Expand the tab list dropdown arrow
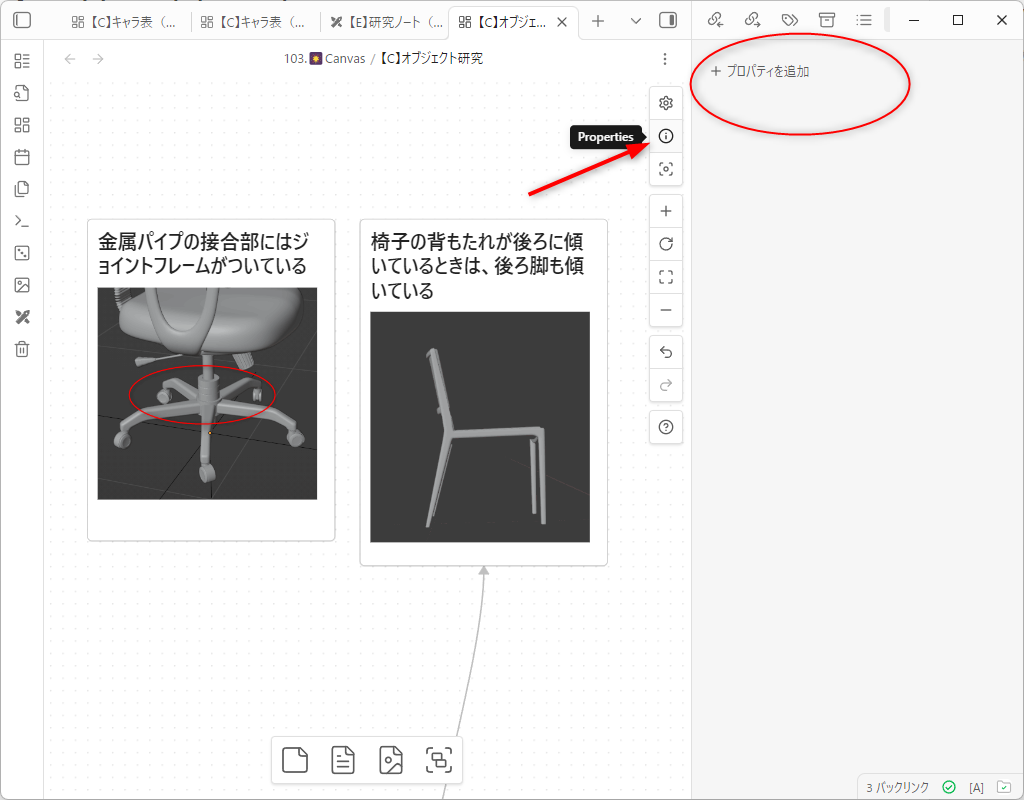Screen dimensions: 1024x800 636,21
